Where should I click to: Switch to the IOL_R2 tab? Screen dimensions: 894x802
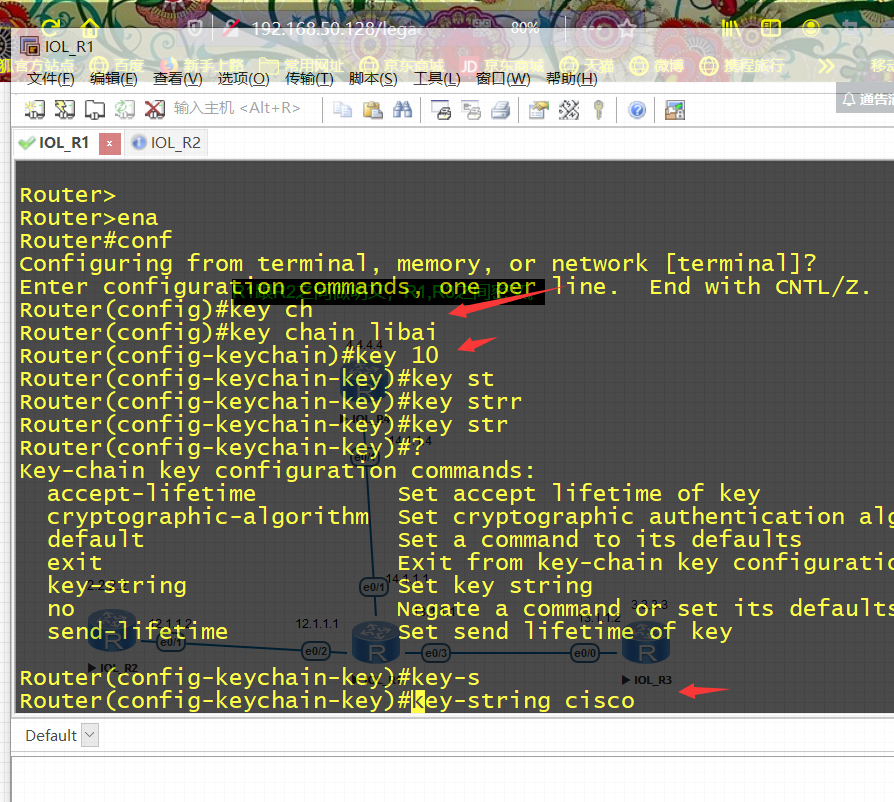(x=166, y=143)
